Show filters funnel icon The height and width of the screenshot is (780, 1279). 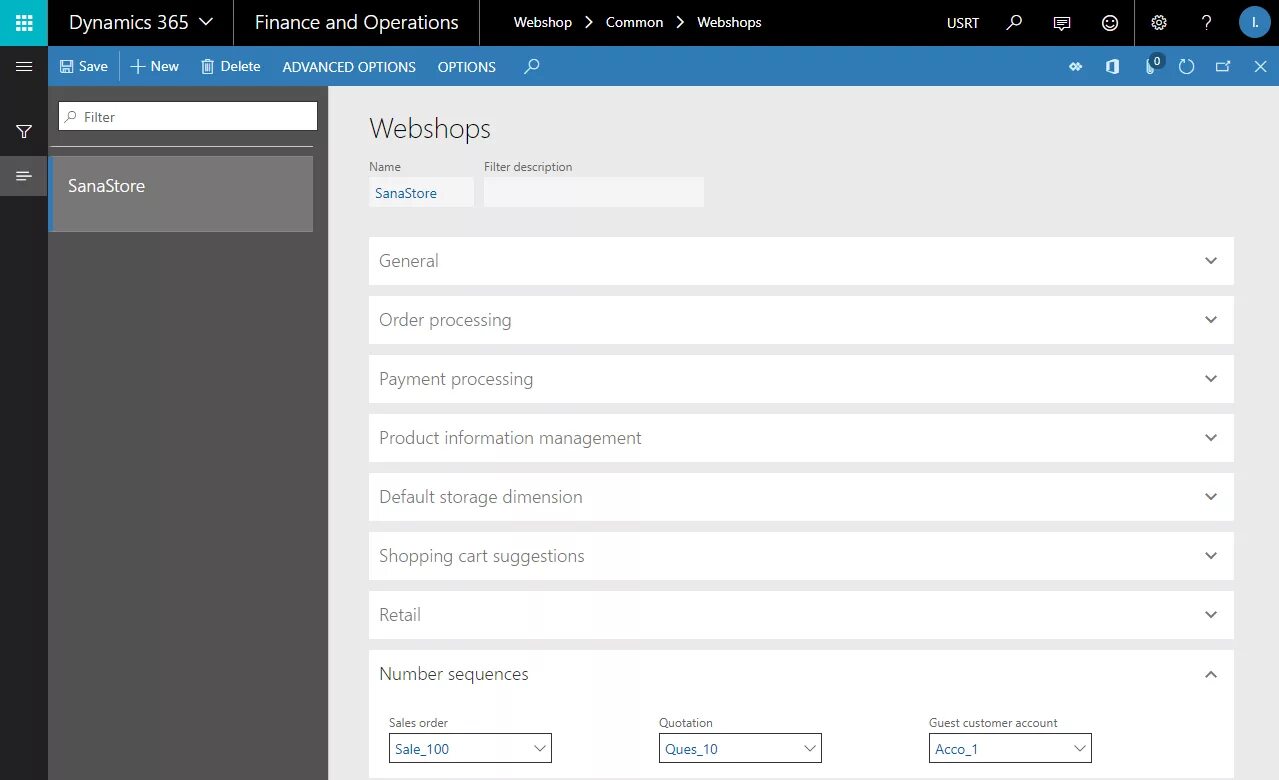tap(24, 131)
